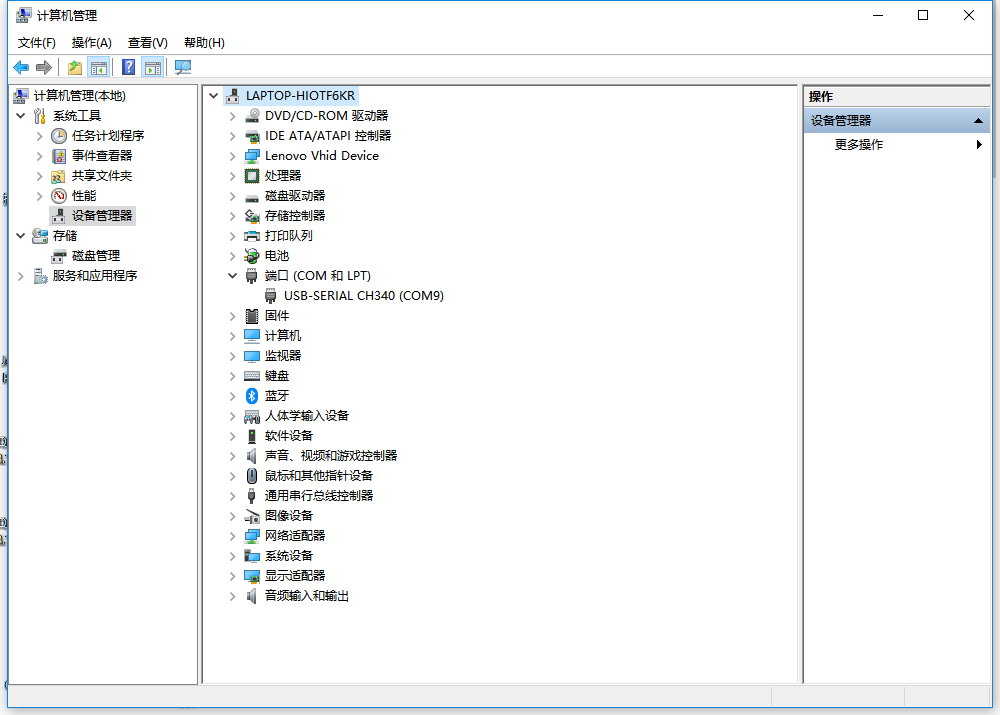Expand the 显示适配器 category

pyautogui.click(x=232, y=575)
